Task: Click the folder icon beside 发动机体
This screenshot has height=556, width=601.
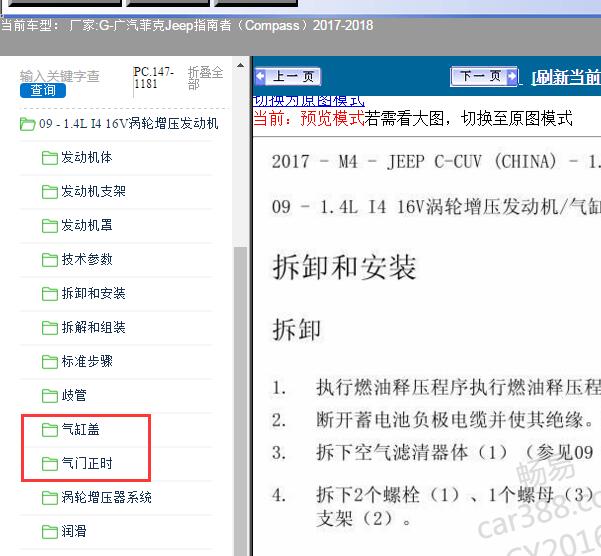Action: (49, 158)
